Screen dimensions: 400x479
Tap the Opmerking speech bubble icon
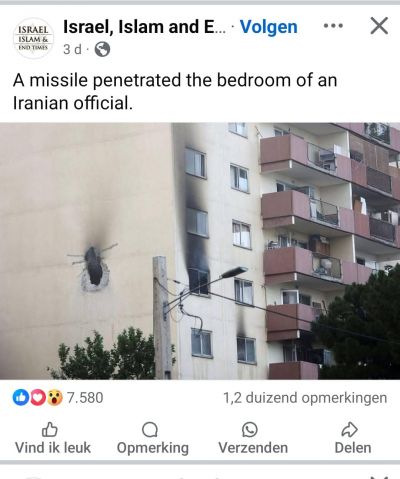(150, 429)
